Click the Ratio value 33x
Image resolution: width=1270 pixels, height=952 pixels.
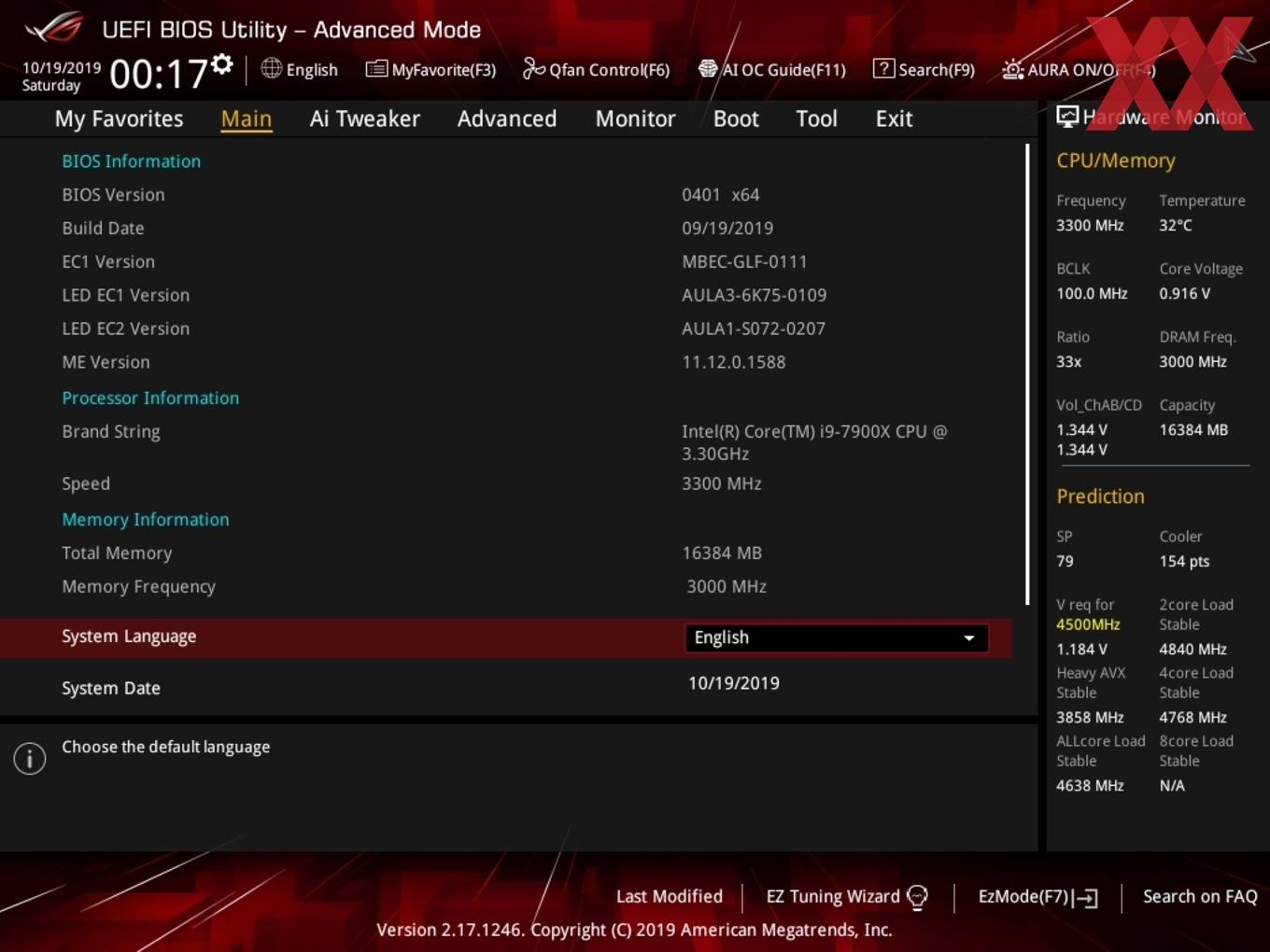(1068, 362)
